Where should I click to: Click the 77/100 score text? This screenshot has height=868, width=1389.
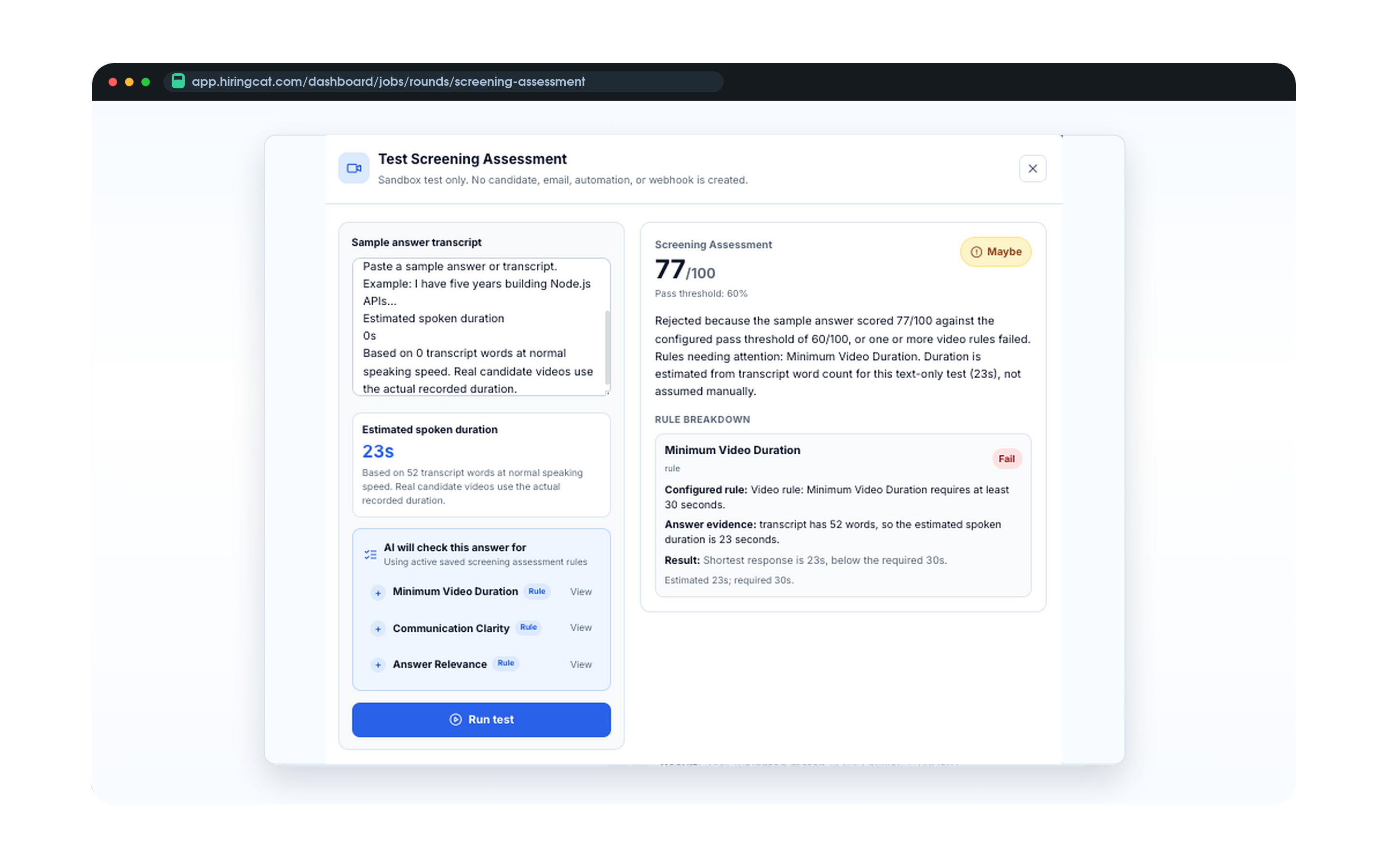click(x=685, y=270)
